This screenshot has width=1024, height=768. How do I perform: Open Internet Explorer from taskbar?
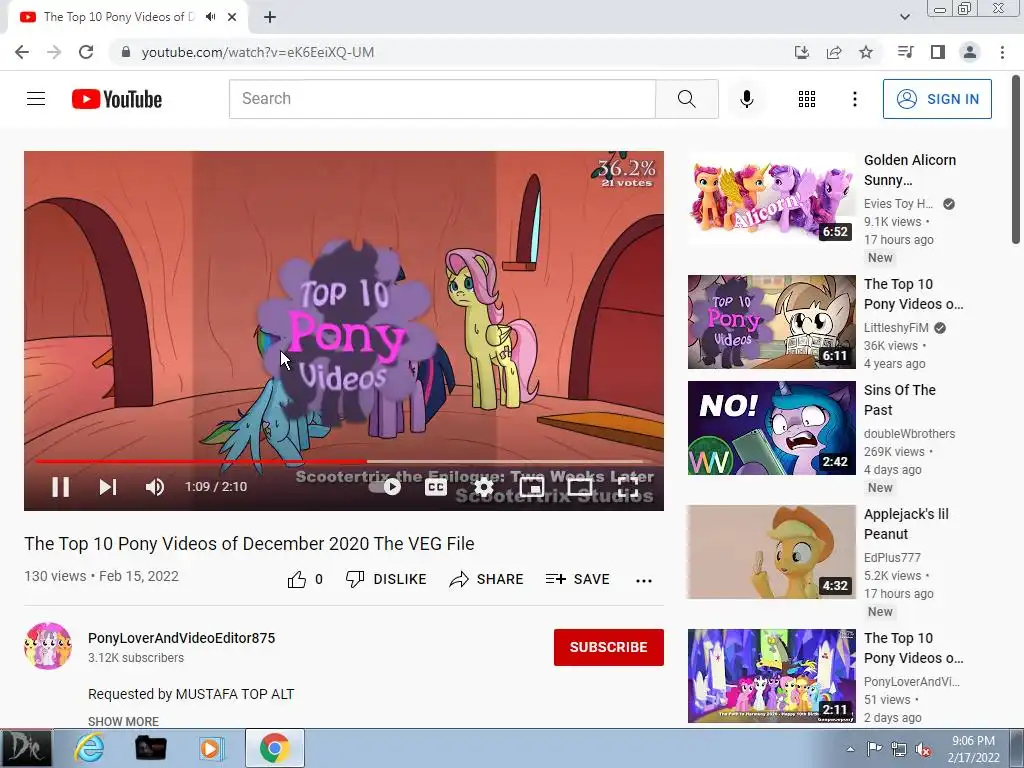89,748
